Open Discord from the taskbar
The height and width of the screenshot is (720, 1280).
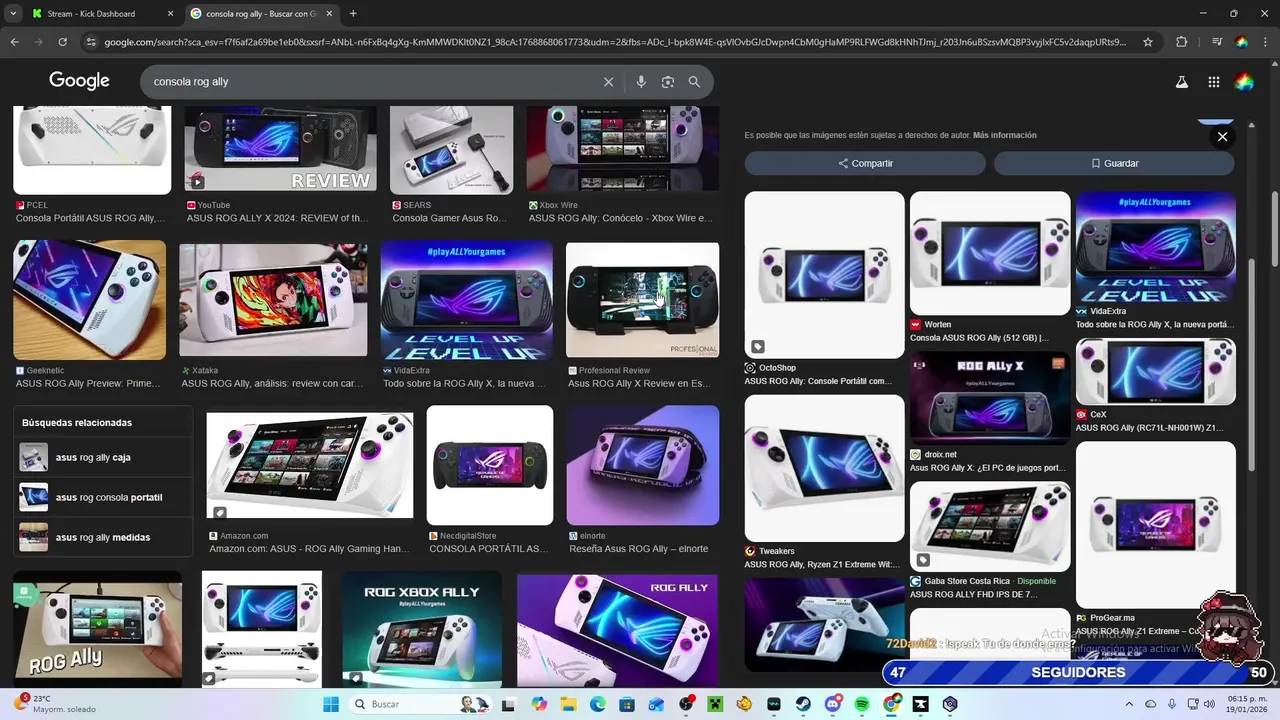(833, 704)
